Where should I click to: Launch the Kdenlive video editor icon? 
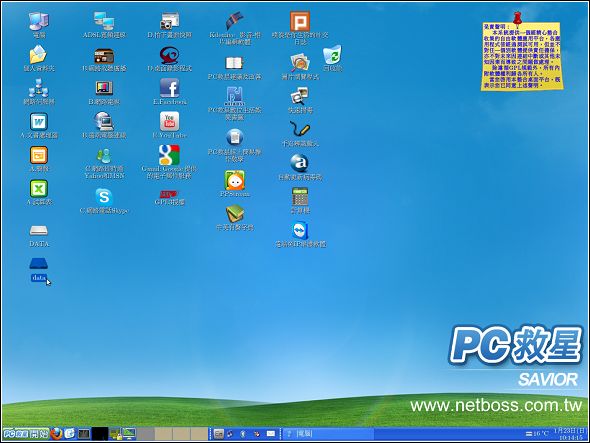pos(234,21)
